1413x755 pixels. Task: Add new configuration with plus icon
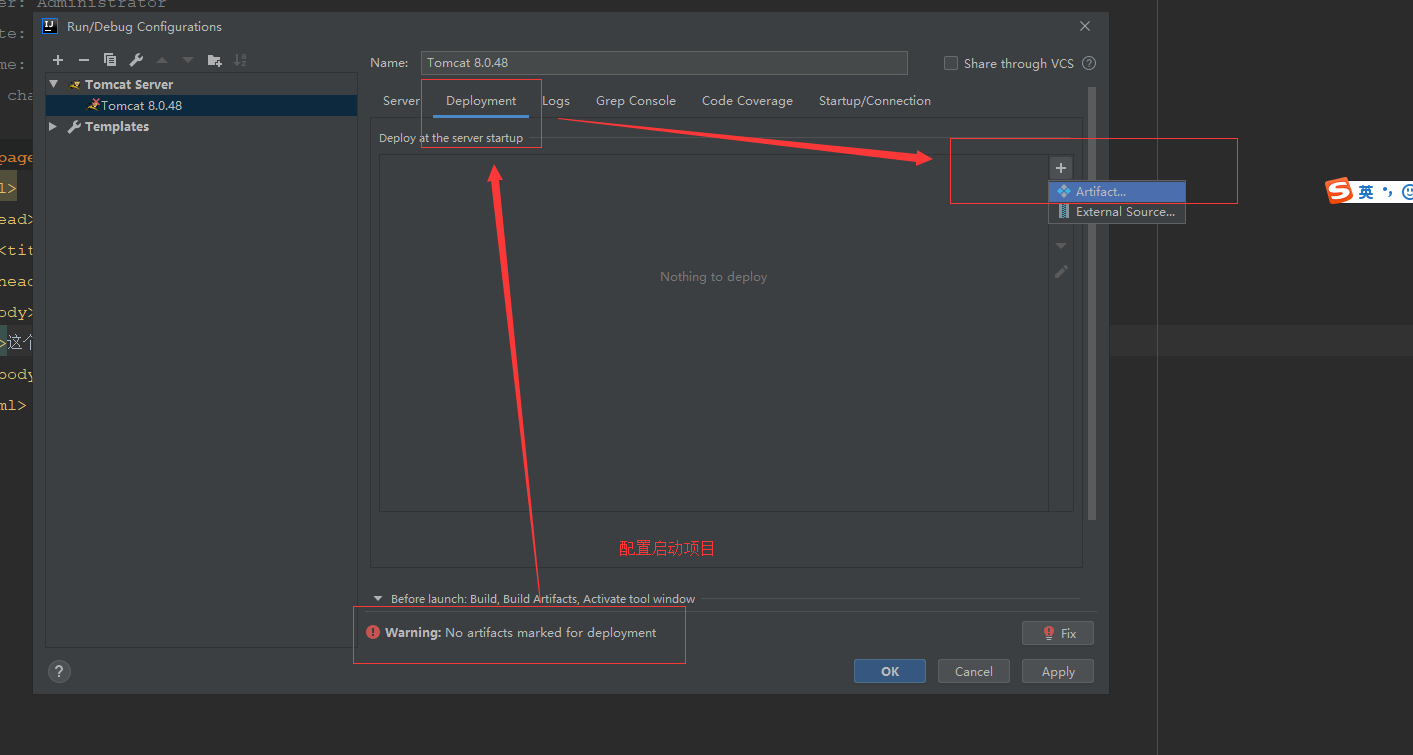pyautogui.click(x=58, y=60)
